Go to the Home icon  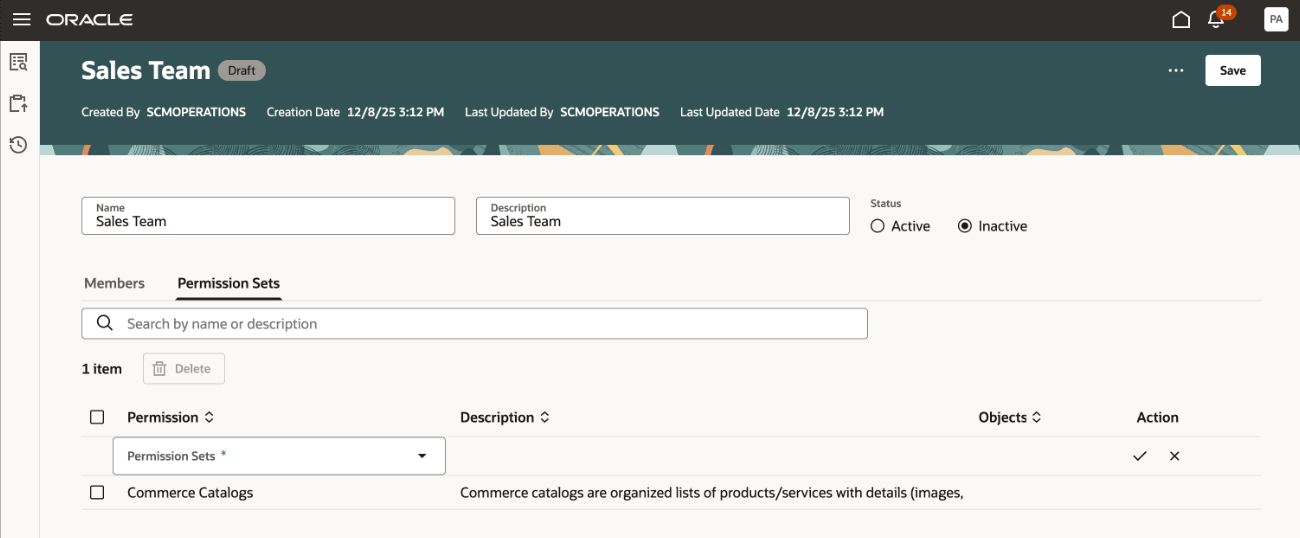pos(1181,20)
